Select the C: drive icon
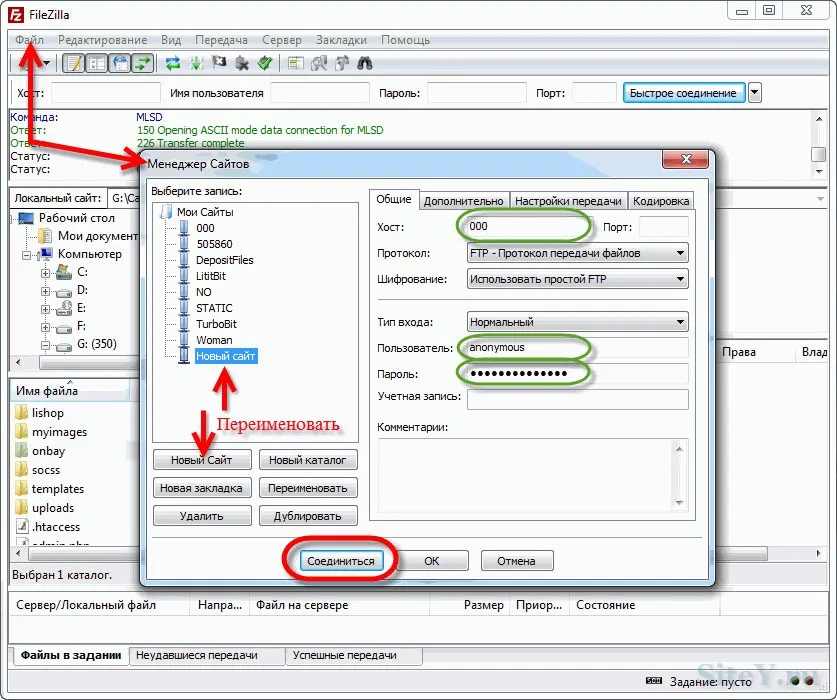 [64, 272]
